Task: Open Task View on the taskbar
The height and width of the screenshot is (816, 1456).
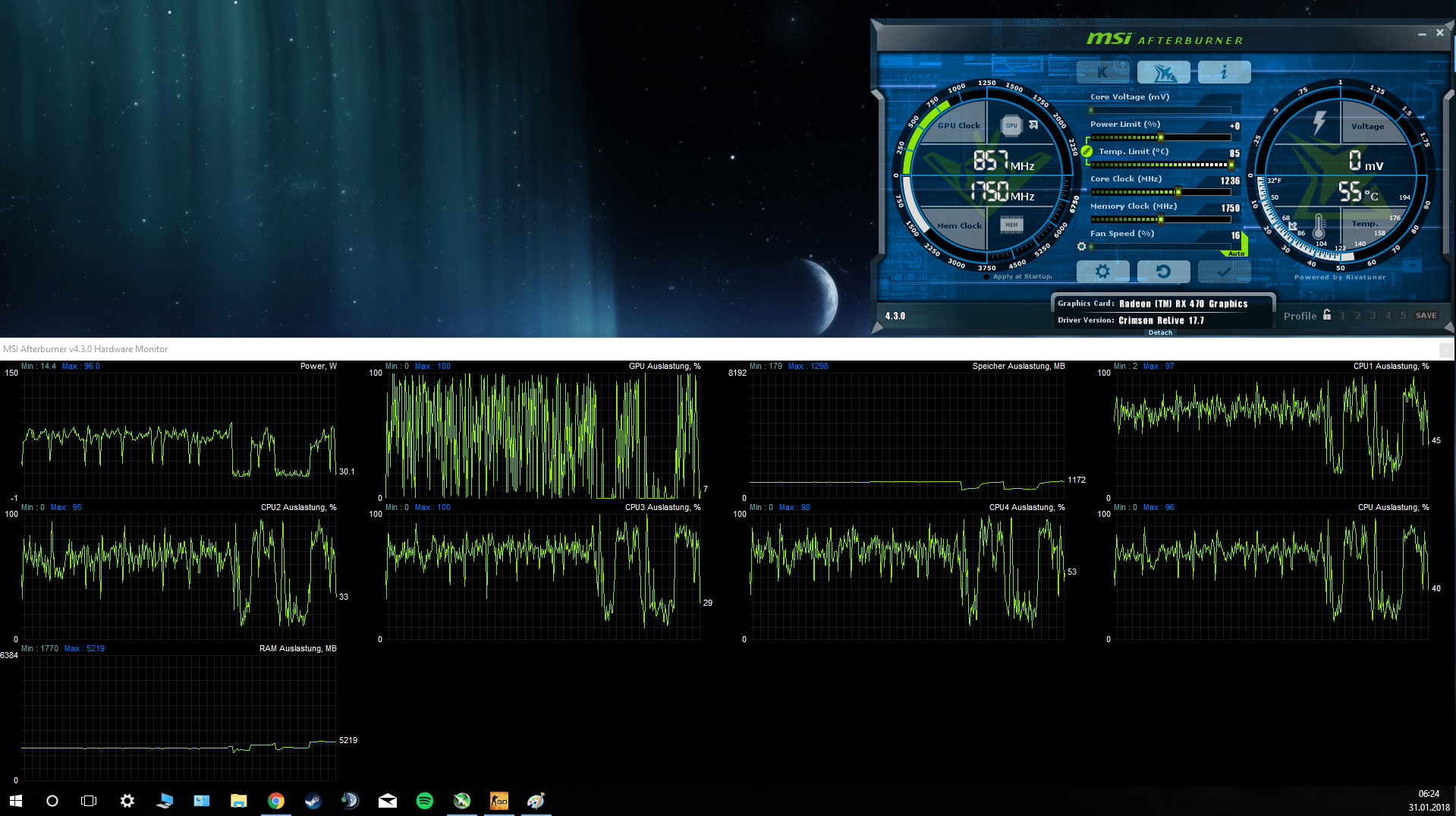Action: 89,801
